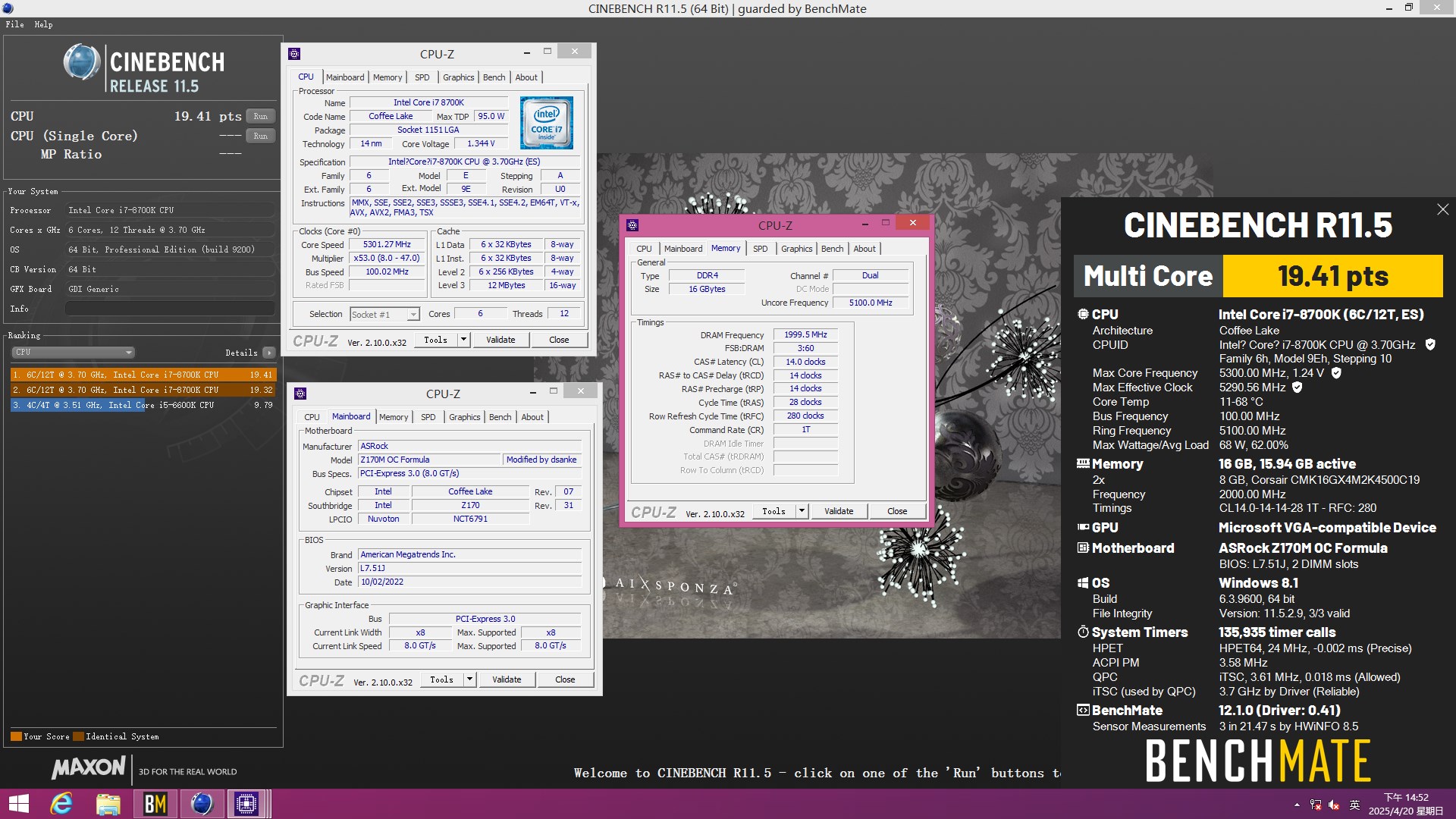Select second ranking row scoring 19.32
The image size is (1456, 819).
click(x=143, y=390)
